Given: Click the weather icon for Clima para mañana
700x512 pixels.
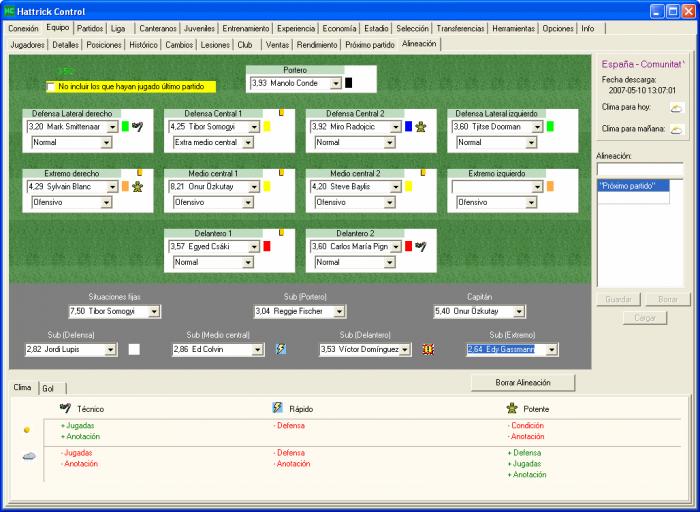Looking at the screenshot, I should pos(677,129).
